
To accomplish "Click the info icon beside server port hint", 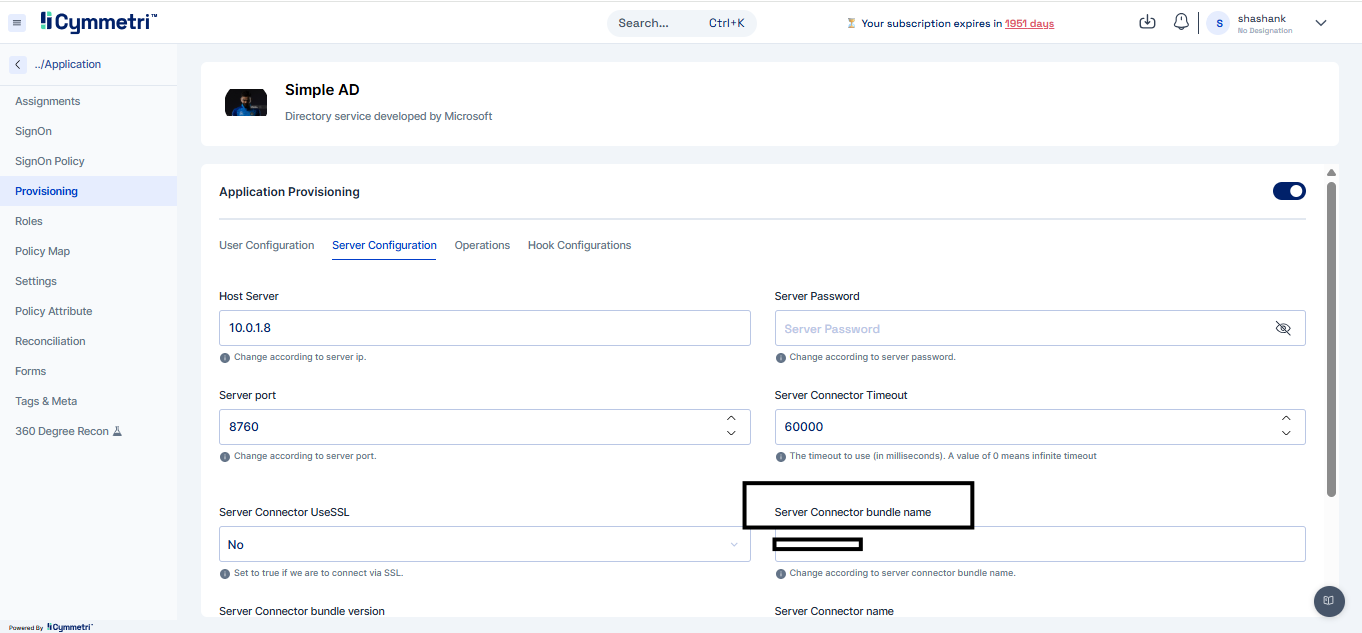I will pos(224,456).
